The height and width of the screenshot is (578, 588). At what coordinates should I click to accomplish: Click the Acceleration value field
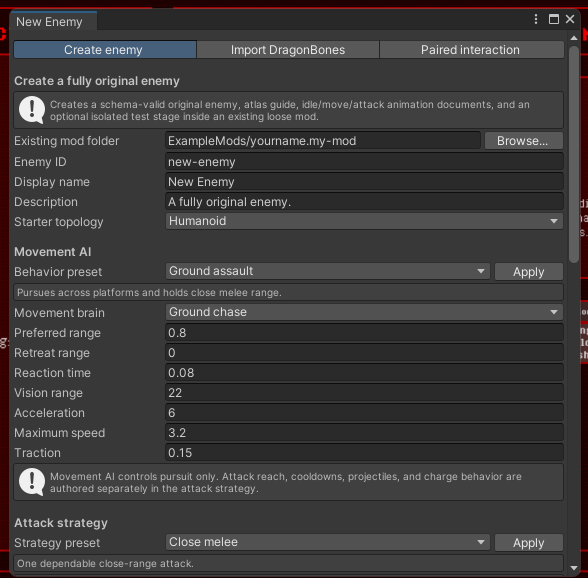point(364,413)
